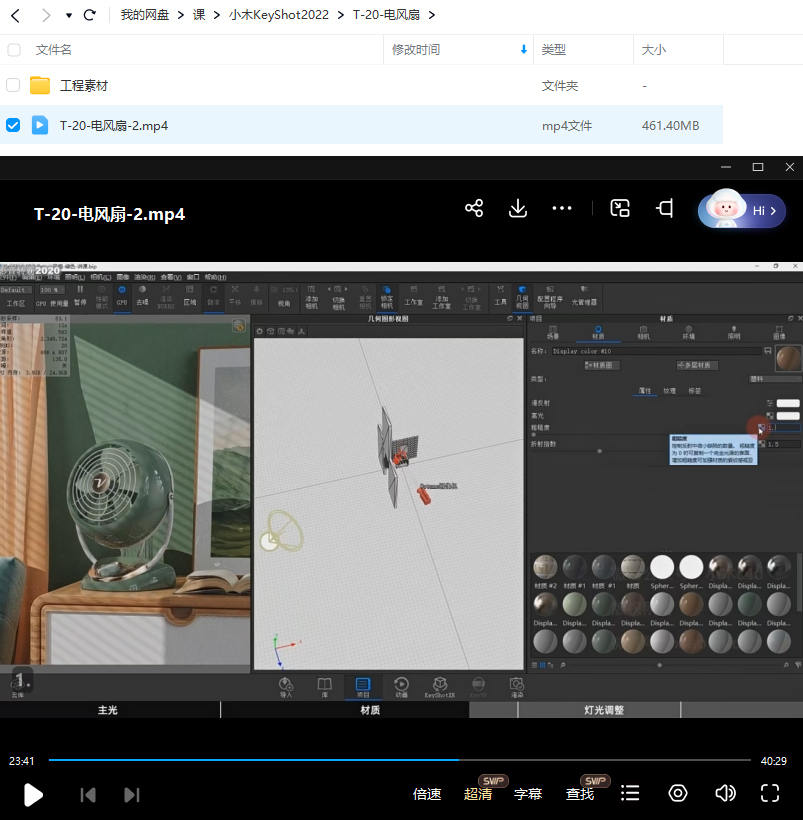The image size is (803, 820).
Task: Check the 工程素材 folder checkbox
Action: coord(13,86)
